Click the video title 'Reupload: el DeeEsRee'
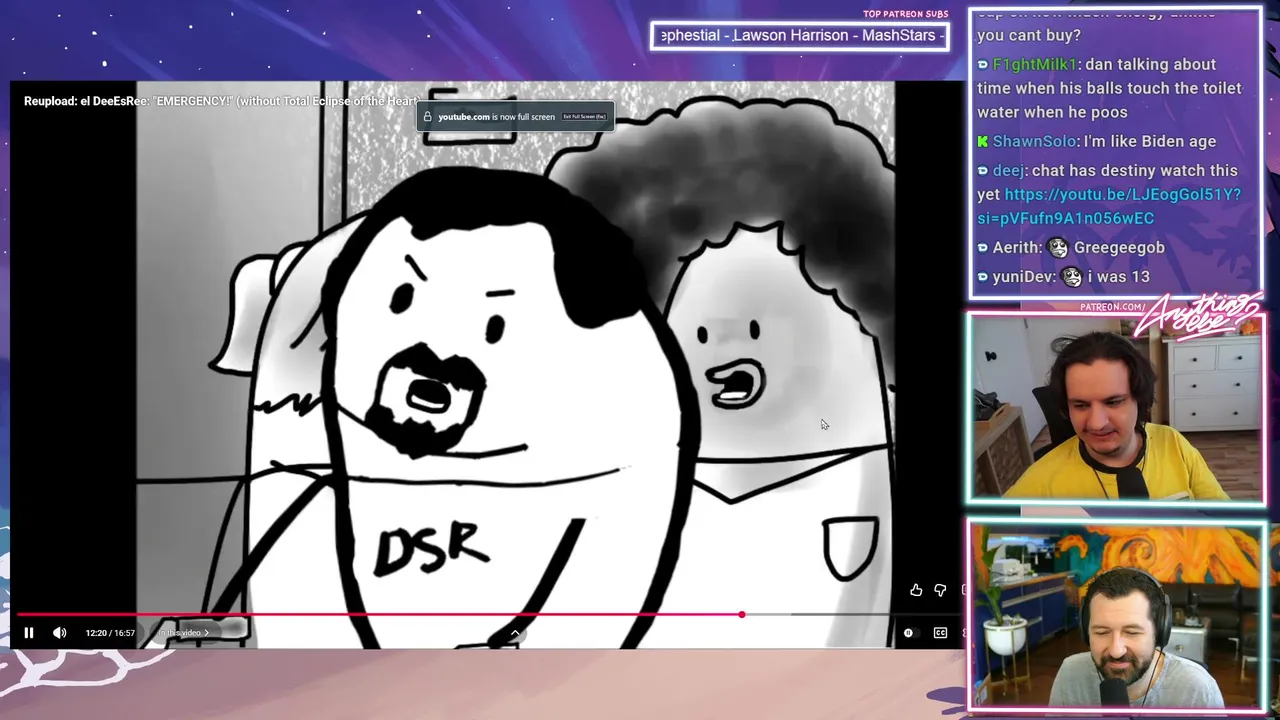Image resolution: width=1280 pixels, height=720 pixels. (221, 101)
